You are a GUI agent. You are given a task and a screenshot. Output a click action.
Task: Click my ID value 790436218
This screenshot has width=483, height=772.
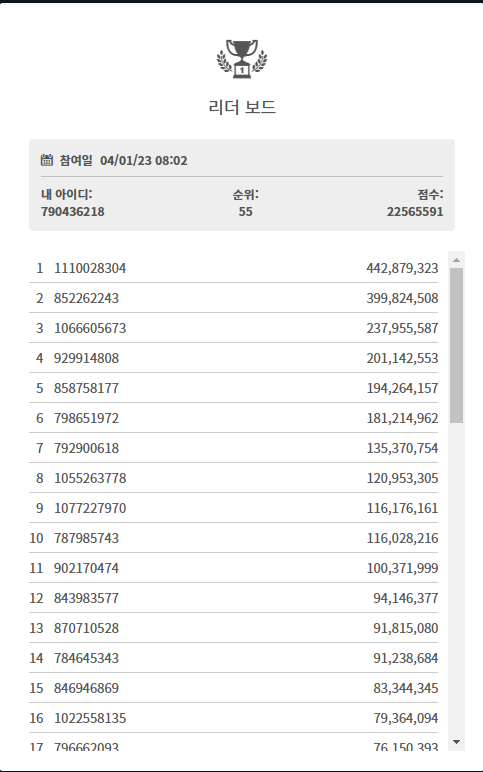pyautogui.click(x=73, y=212)
